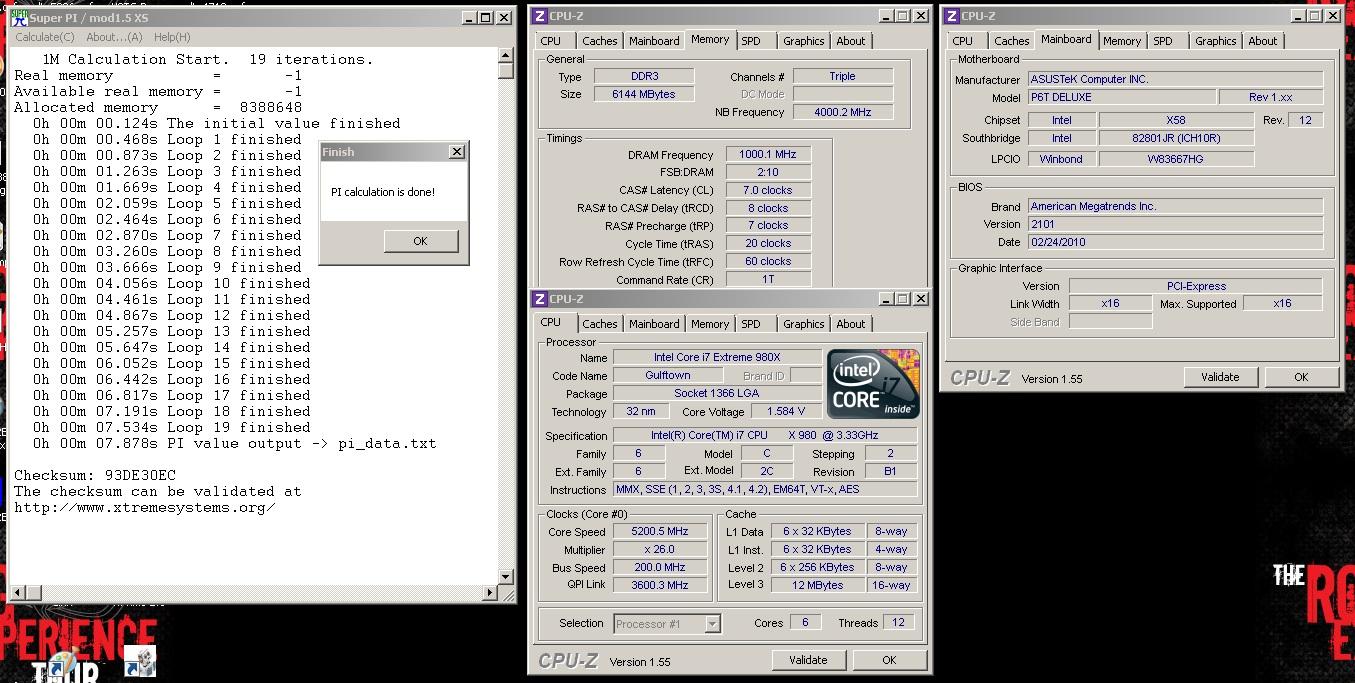The width and height of the screenshot is (1355, 683).
Task: Switch to About tab in Memory window
Action: tap(851, 41)
